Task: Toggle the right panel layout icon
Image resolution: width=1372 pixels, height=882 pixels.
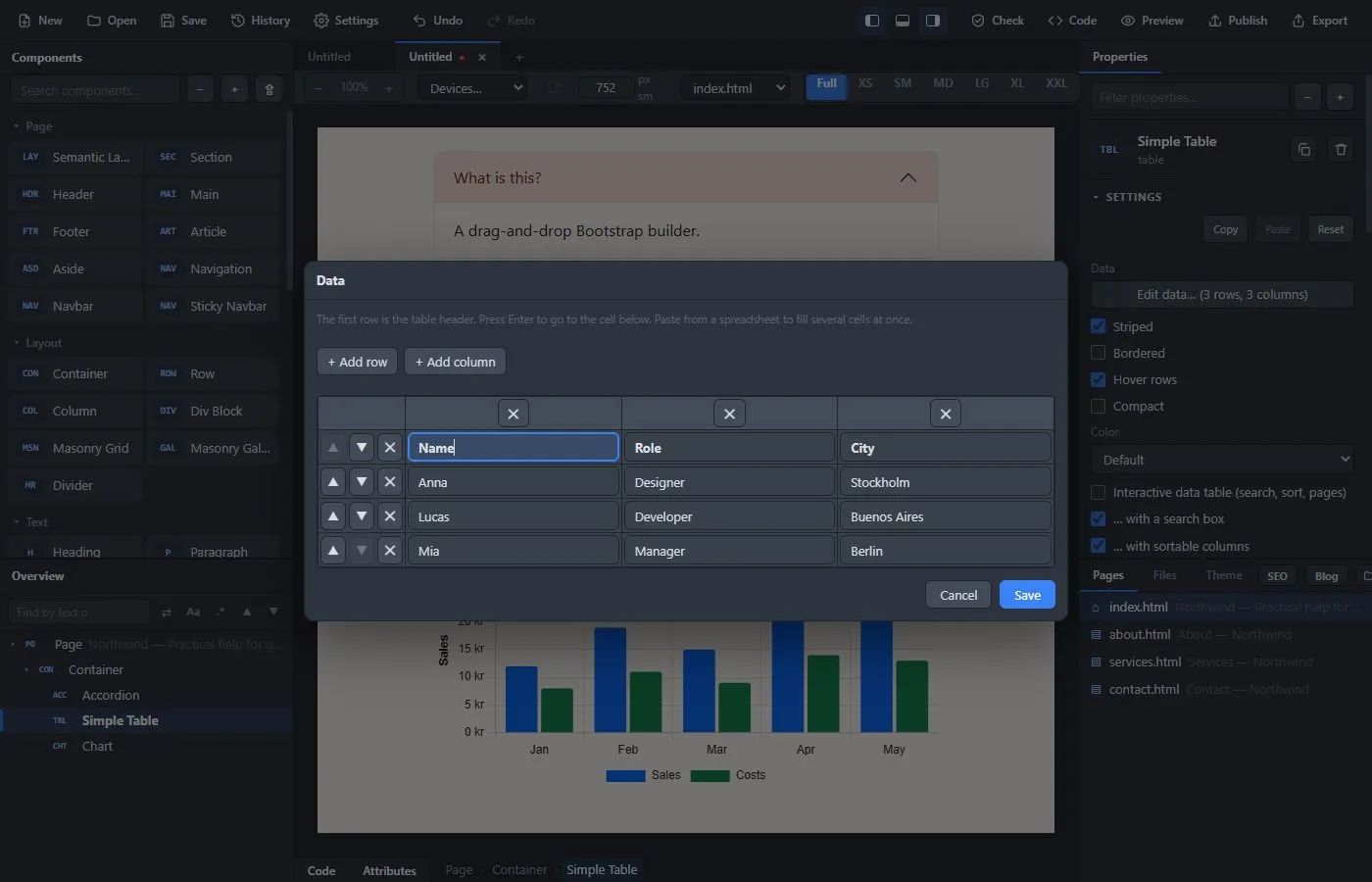Action: coord(933,21)
